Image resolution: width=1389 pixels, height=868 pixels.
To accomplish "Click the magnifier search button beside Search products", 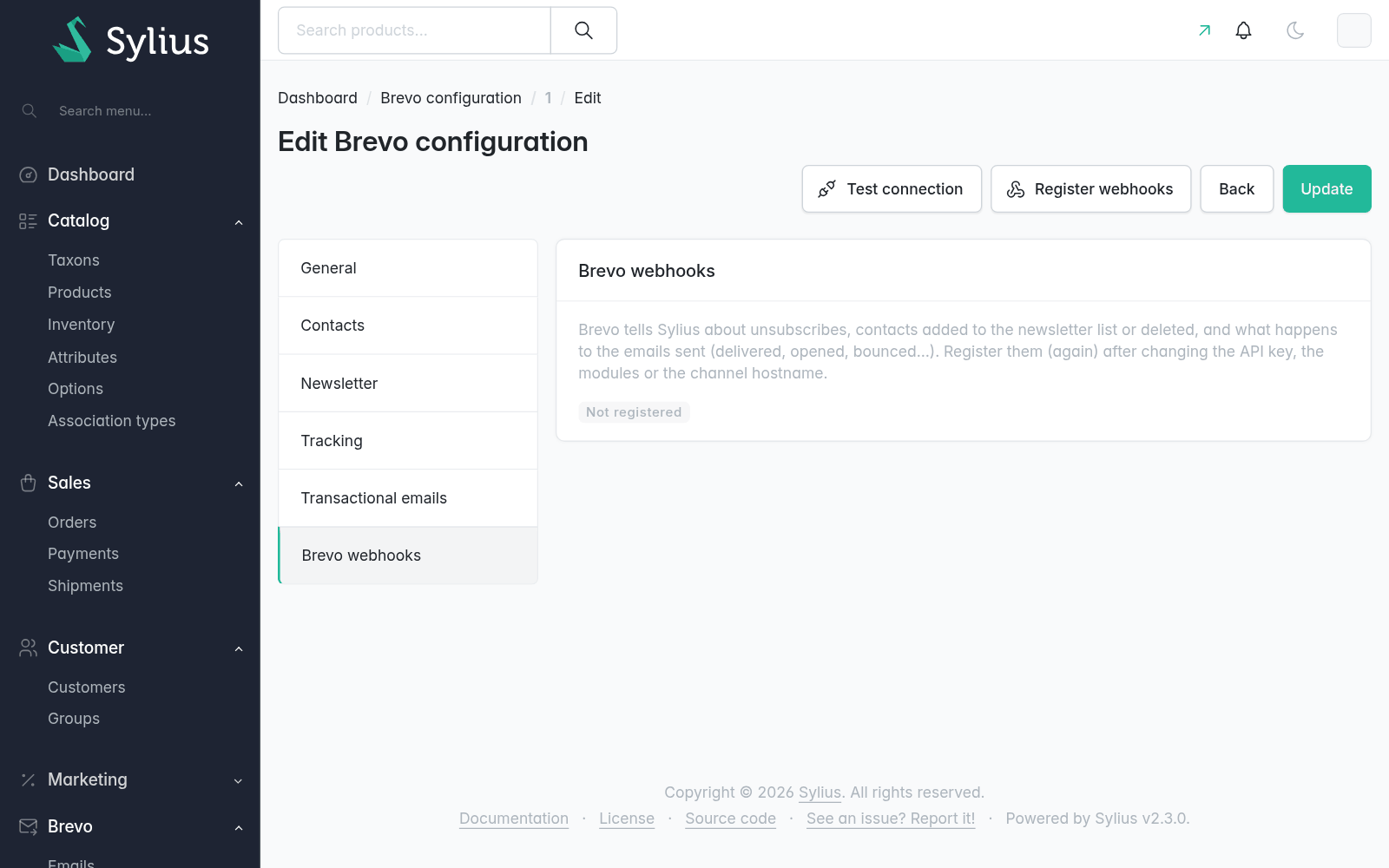I will point(583,30).
